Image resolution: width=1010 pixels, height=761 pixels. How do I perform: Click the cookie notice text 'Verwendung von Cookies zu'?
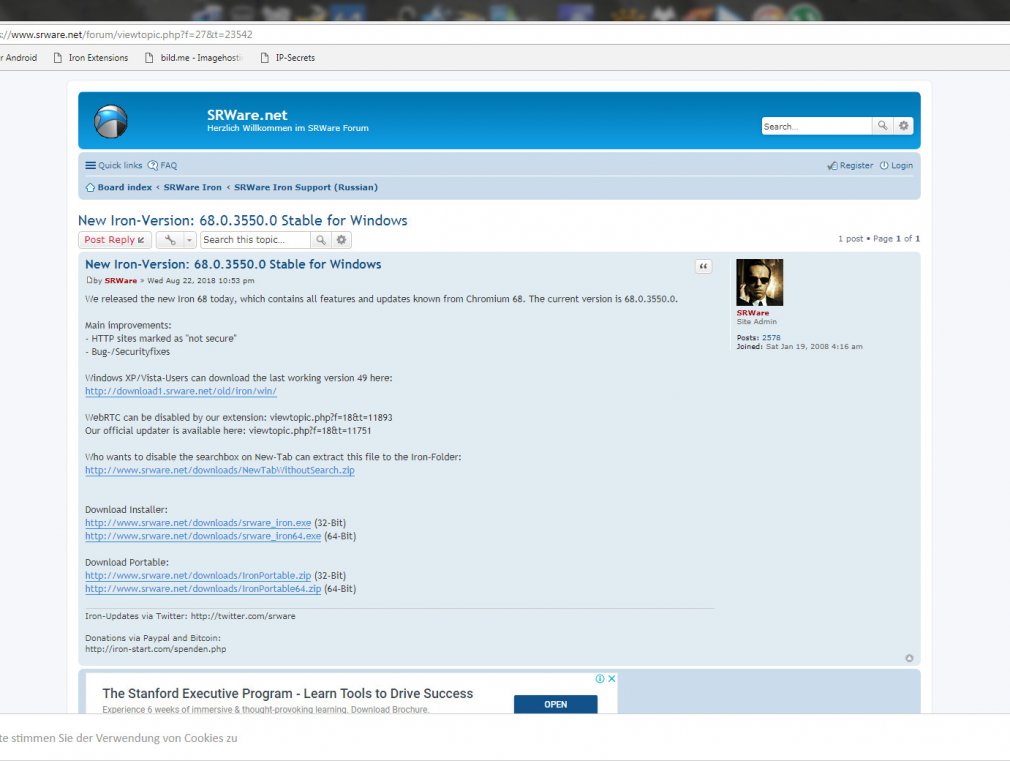pyautogui.click(x=166, y=738)
